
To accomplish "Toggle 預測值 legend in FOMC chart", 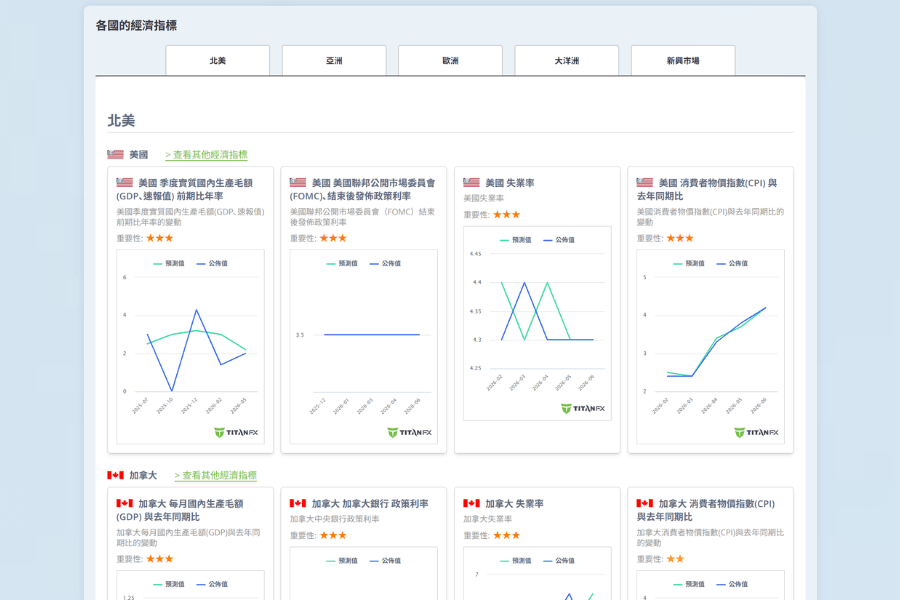I will (342, 264).
